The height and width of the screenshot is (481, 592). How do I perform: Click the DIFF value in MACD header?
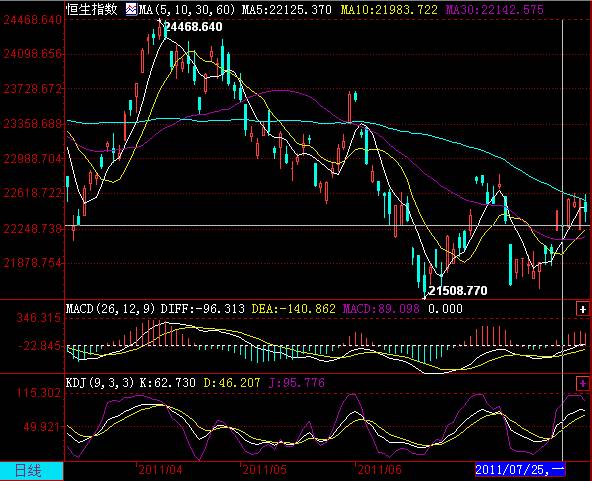[x=203, y=309]
